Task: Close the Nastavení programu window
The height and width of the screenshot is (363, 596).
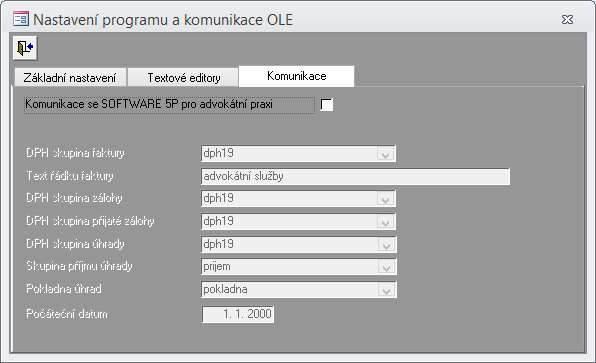Action: click(567, 19)
